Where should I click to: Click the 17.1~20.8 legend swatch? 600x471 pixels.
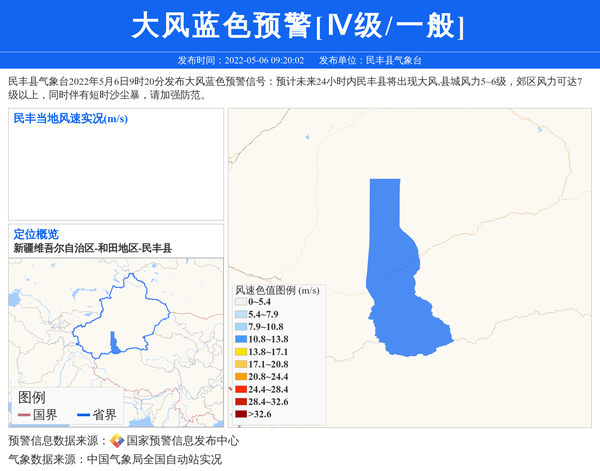click(240, 365)
